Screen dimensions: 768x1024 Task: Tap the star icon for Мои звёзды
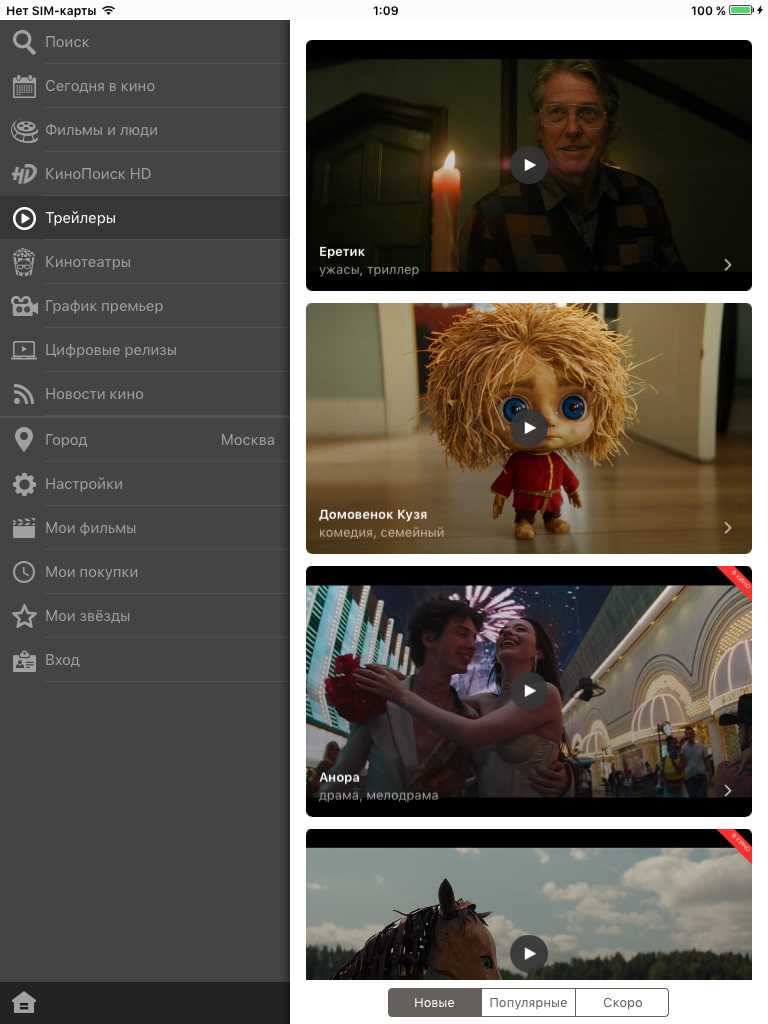(x=24, y=616)
